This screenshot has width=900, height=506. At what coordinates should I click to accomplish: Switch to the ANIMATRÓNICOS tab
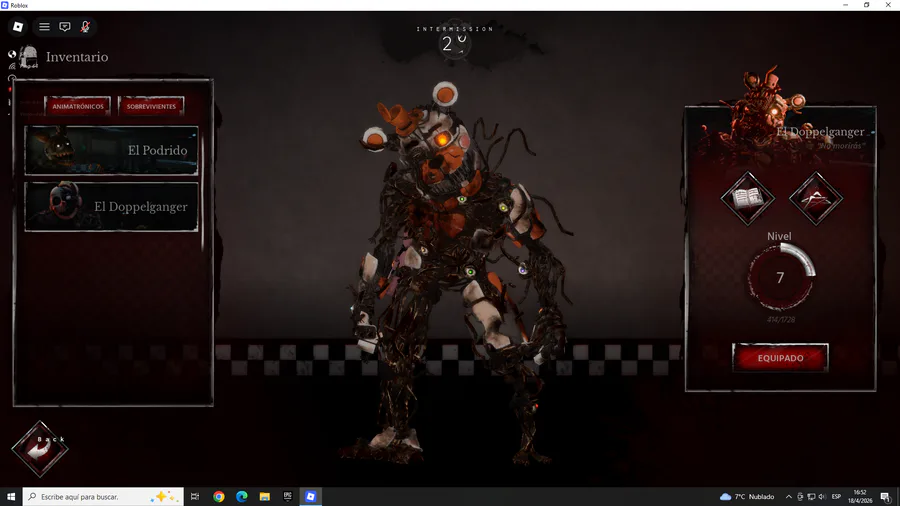coord(77,106)
